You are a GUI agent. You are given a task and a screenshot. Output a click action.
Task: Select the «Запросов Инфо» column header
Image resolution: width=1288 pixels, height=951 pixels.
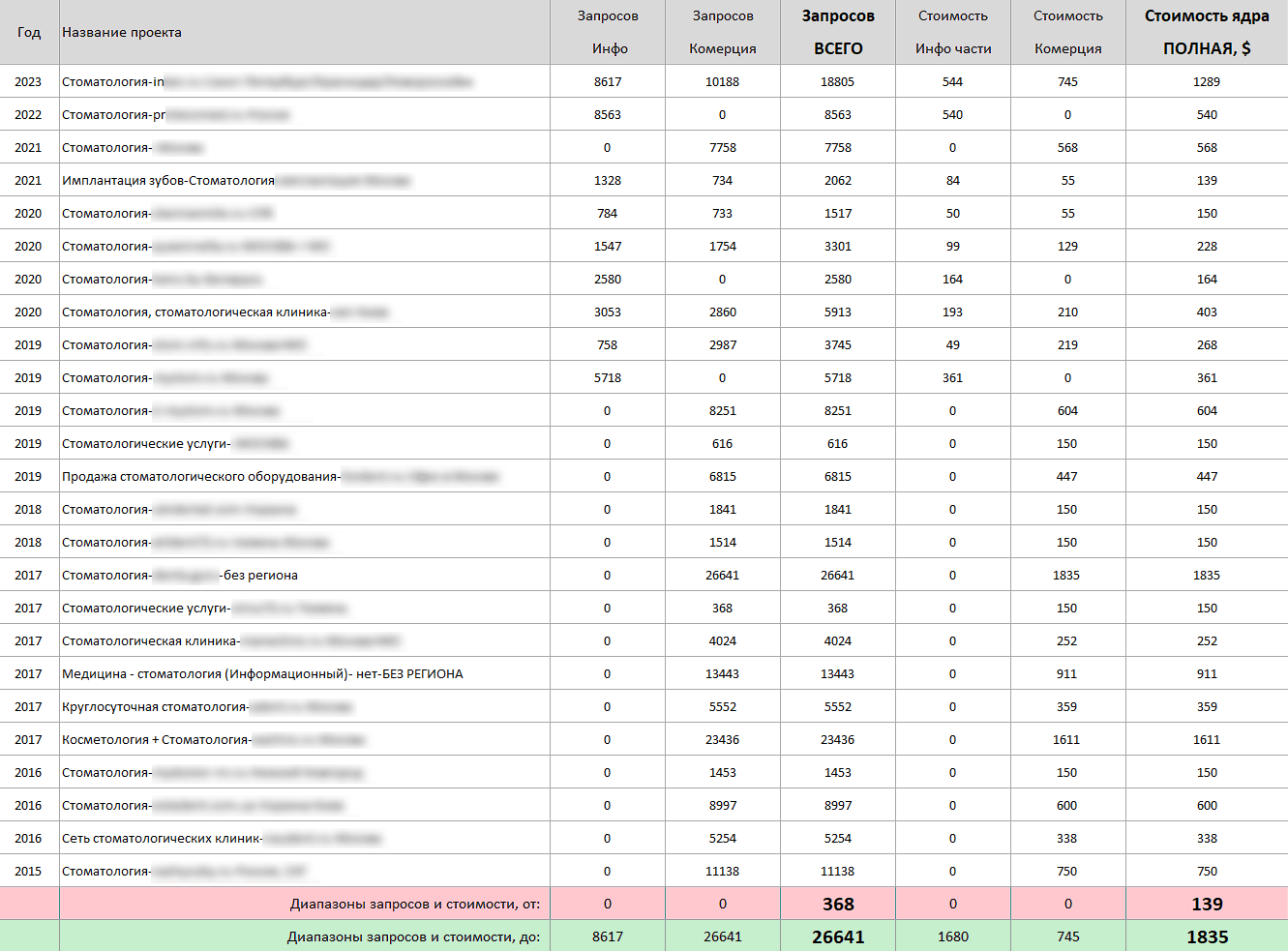coord(607,30)
